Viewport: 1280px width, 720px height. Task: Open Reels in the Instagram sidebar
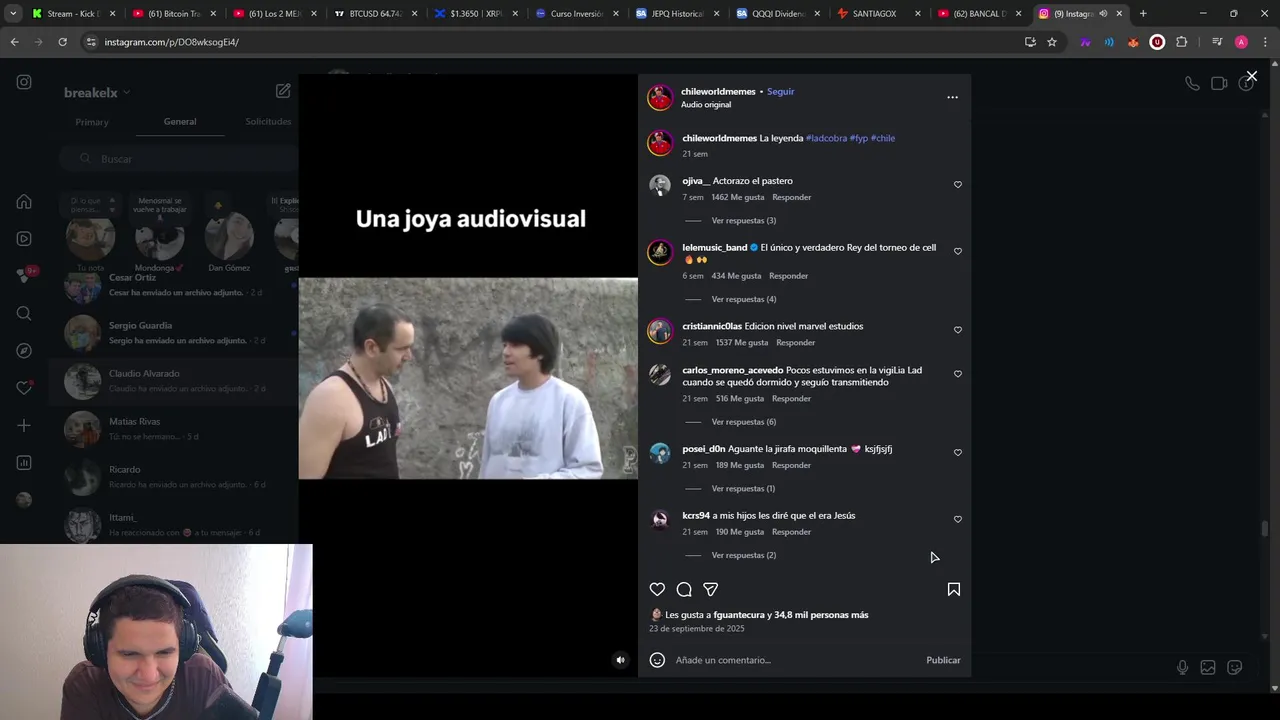coord(24,238)
